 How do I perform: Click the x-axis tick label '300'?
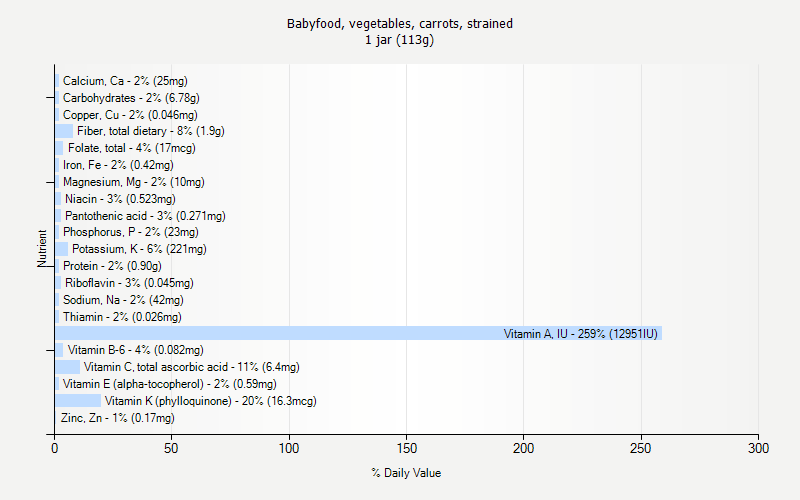click(x=758, y=448)
